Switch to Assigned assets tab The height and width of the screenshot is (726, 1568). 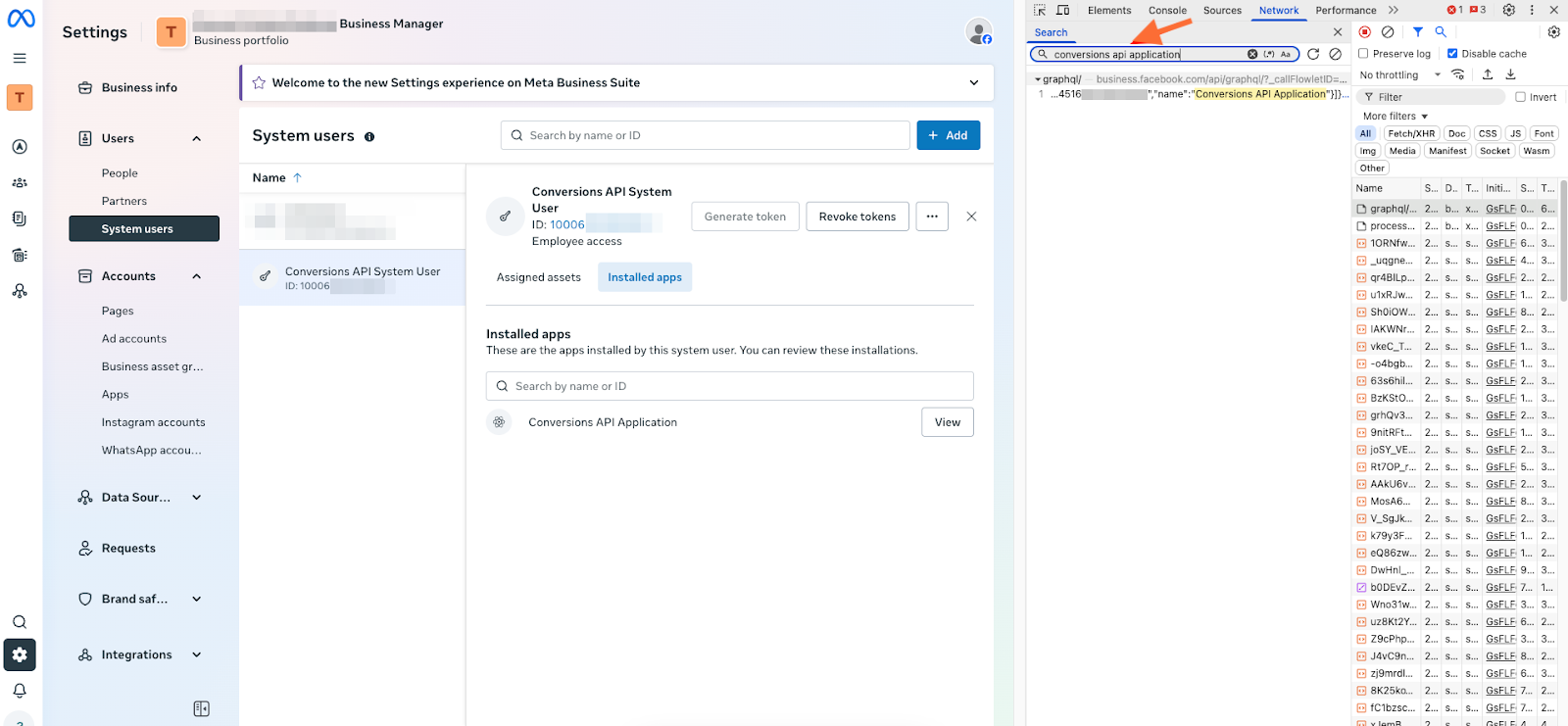coord(539,277)
